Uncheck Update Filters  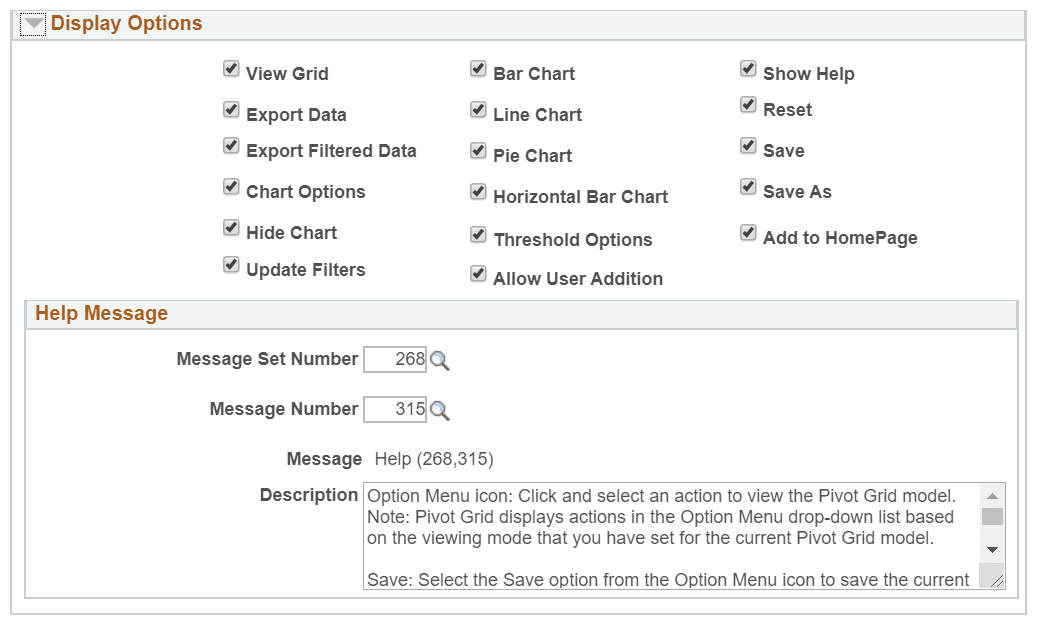tap(231, 264)
